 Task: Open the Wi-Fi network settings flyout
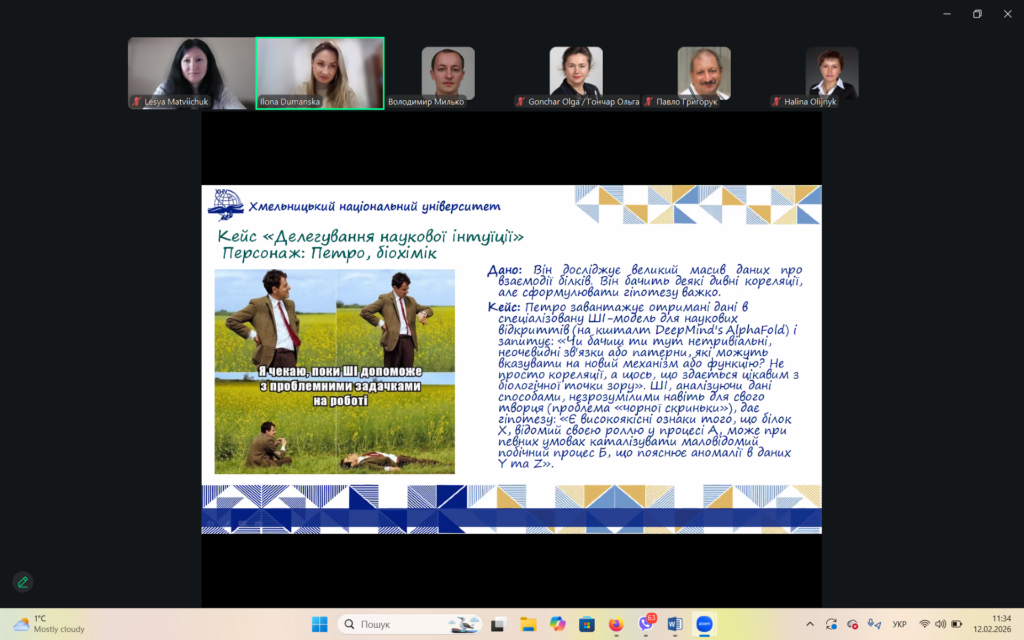point(925,624)
